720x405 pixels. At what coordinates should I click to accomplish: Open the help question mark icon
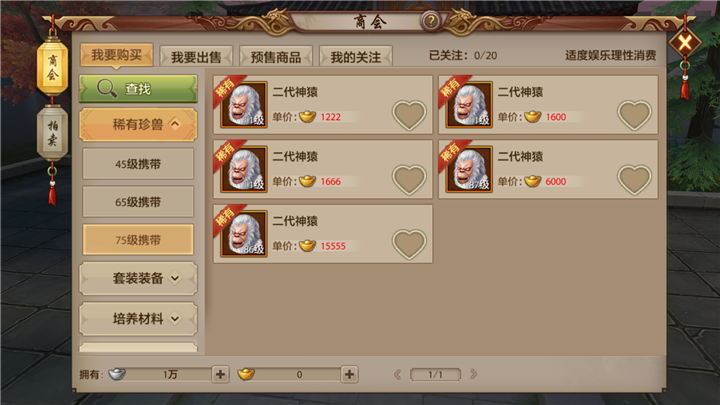point(431,21)
